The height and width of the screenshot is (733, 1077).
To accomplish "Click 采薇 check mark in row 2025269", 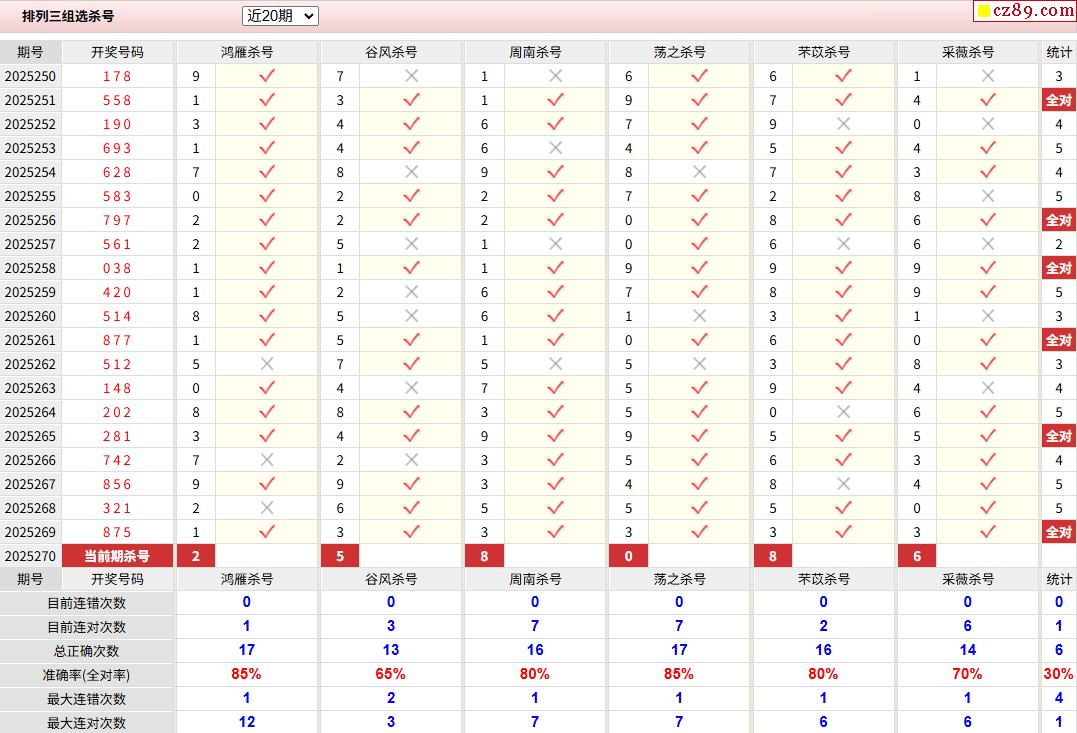I will click(x=988, y=532).
